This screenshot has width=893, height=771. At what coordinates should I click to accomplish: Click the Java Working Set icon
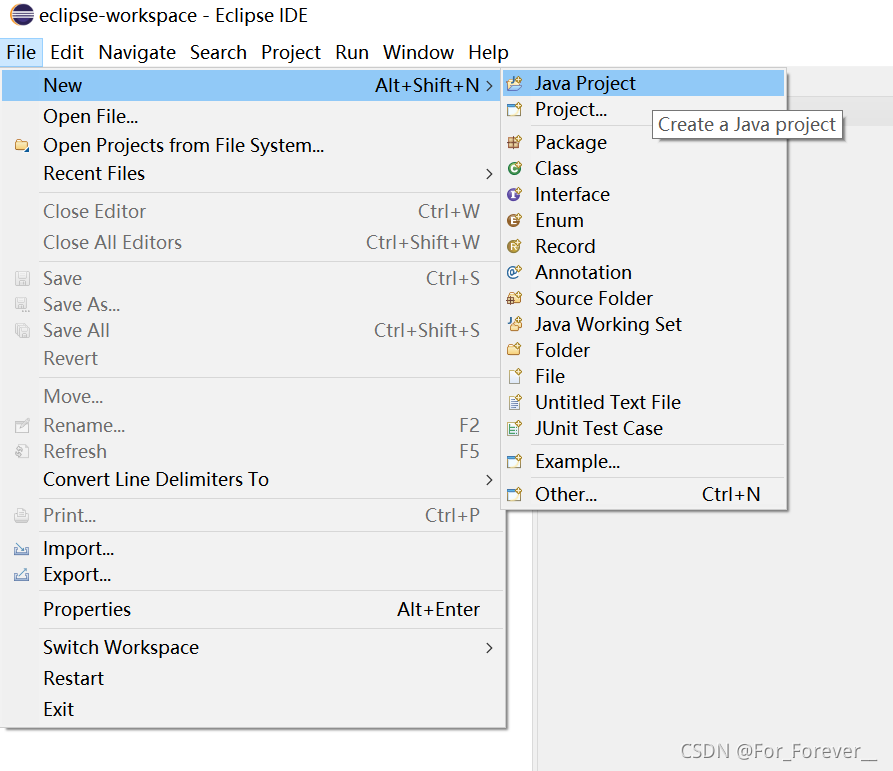pos(514,324)
